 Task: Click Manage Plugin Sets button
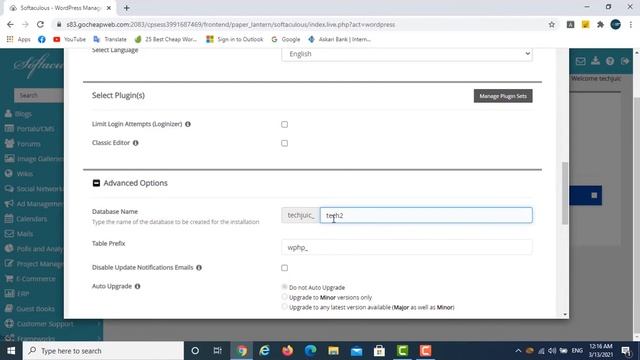(x=503, y=96)
